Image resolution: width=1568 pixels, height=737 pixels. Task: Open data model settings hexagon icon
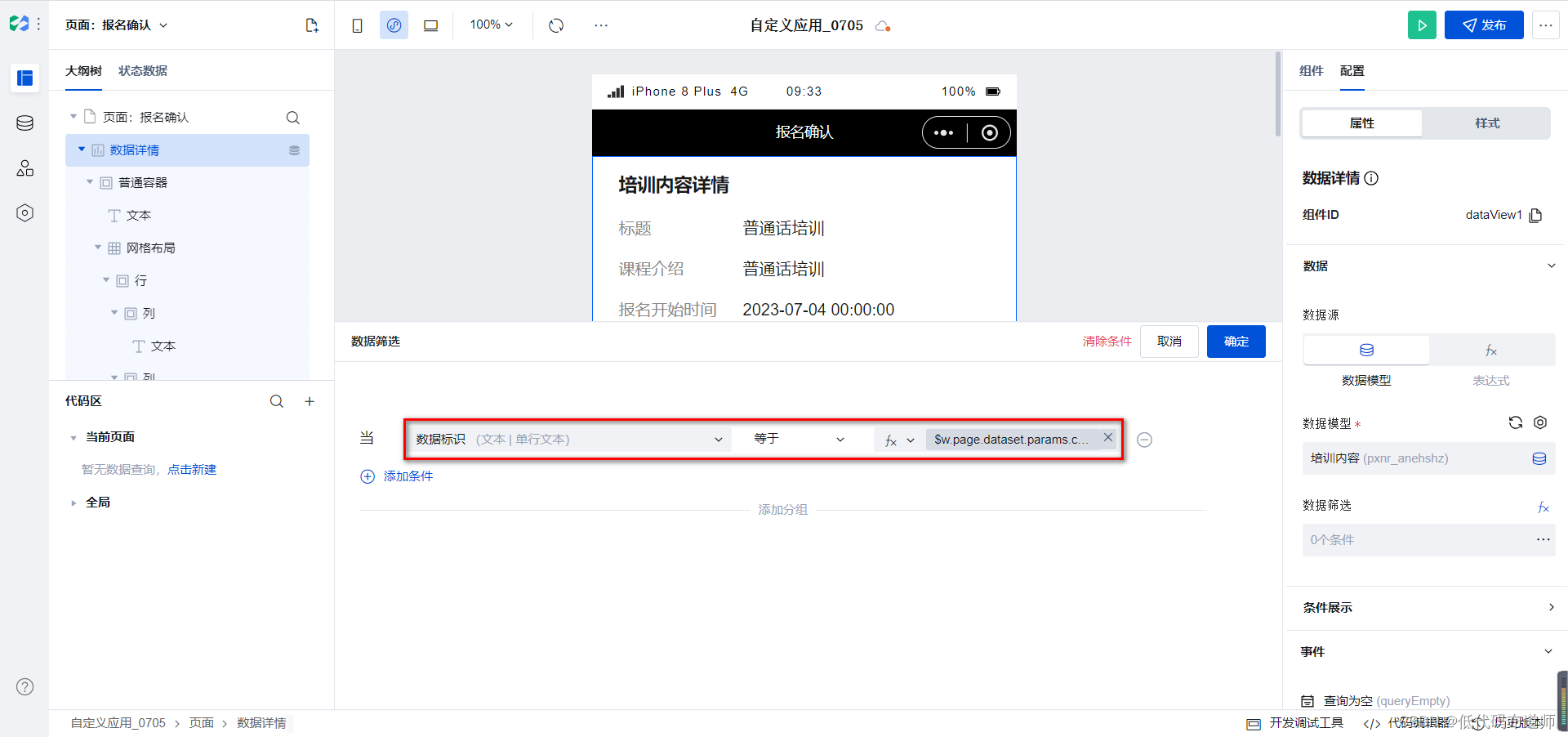pos(1540,422)
